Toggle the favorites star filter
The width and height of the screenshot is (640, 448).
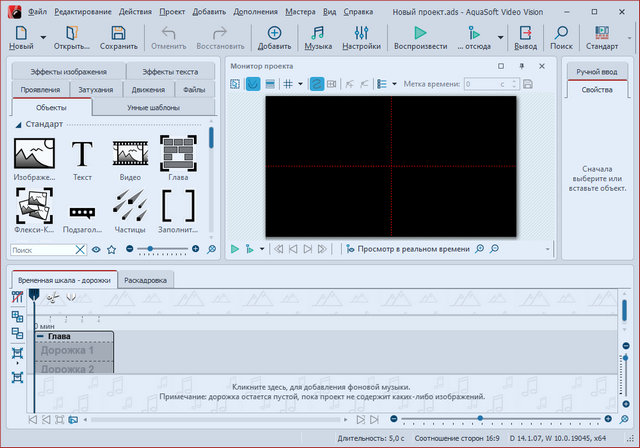click(x=111, y=249)
